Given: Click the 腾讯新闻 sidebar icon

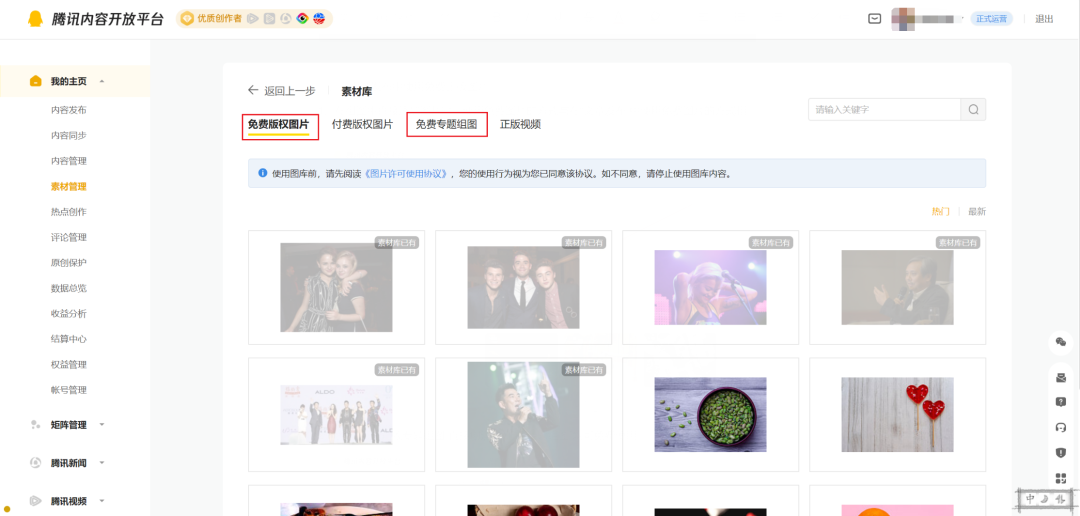Looking at the screenshot, I should coord(35,462).
